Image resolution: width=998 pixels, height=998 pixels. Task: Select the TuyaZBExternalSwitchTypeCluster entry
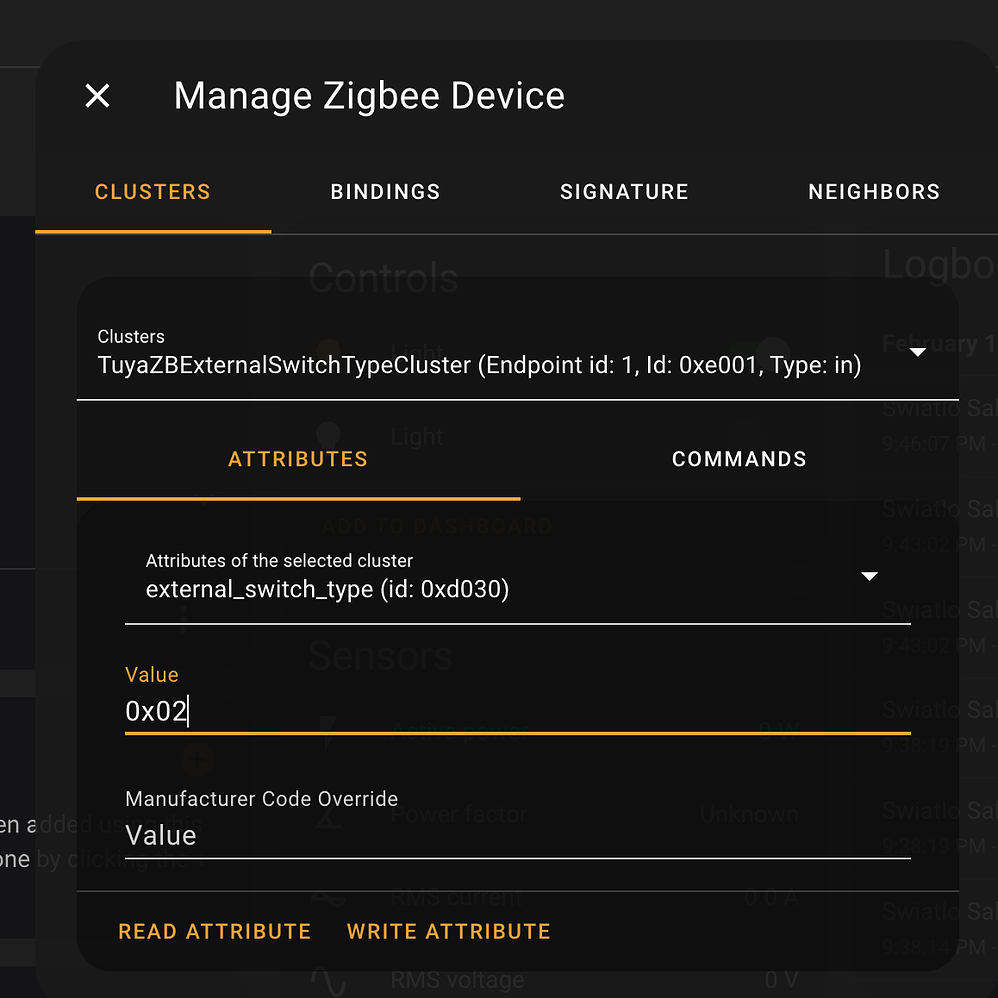pyautogui.click(x=478, y=365)
